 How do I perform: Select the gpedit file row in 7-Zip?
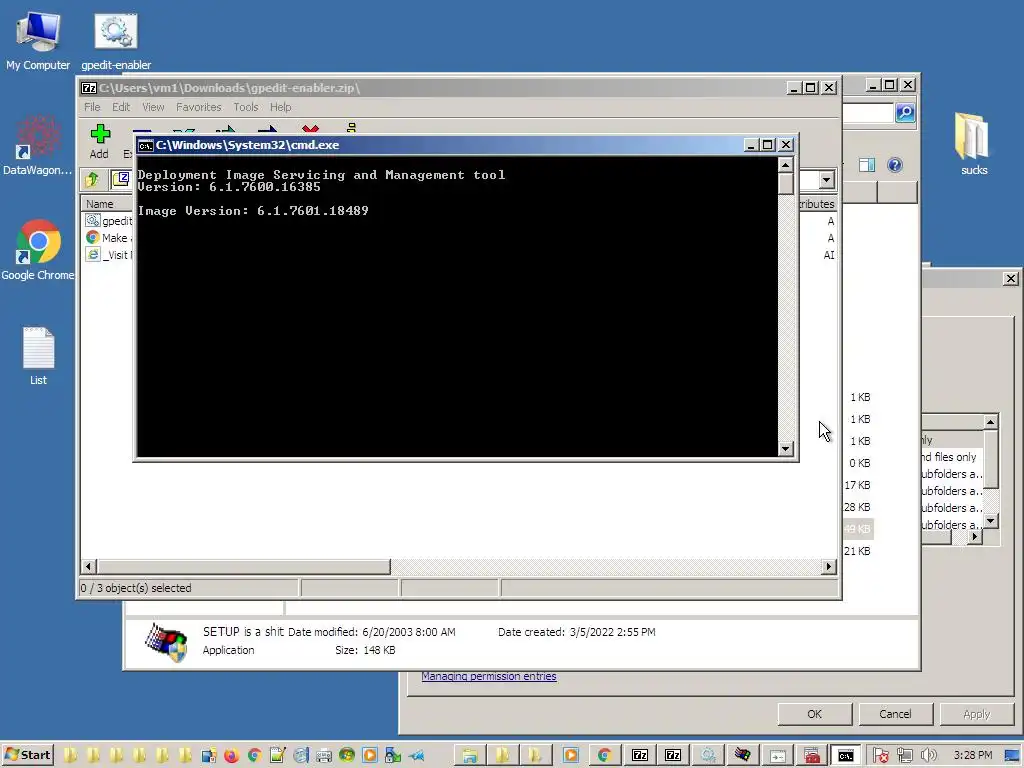109,221
